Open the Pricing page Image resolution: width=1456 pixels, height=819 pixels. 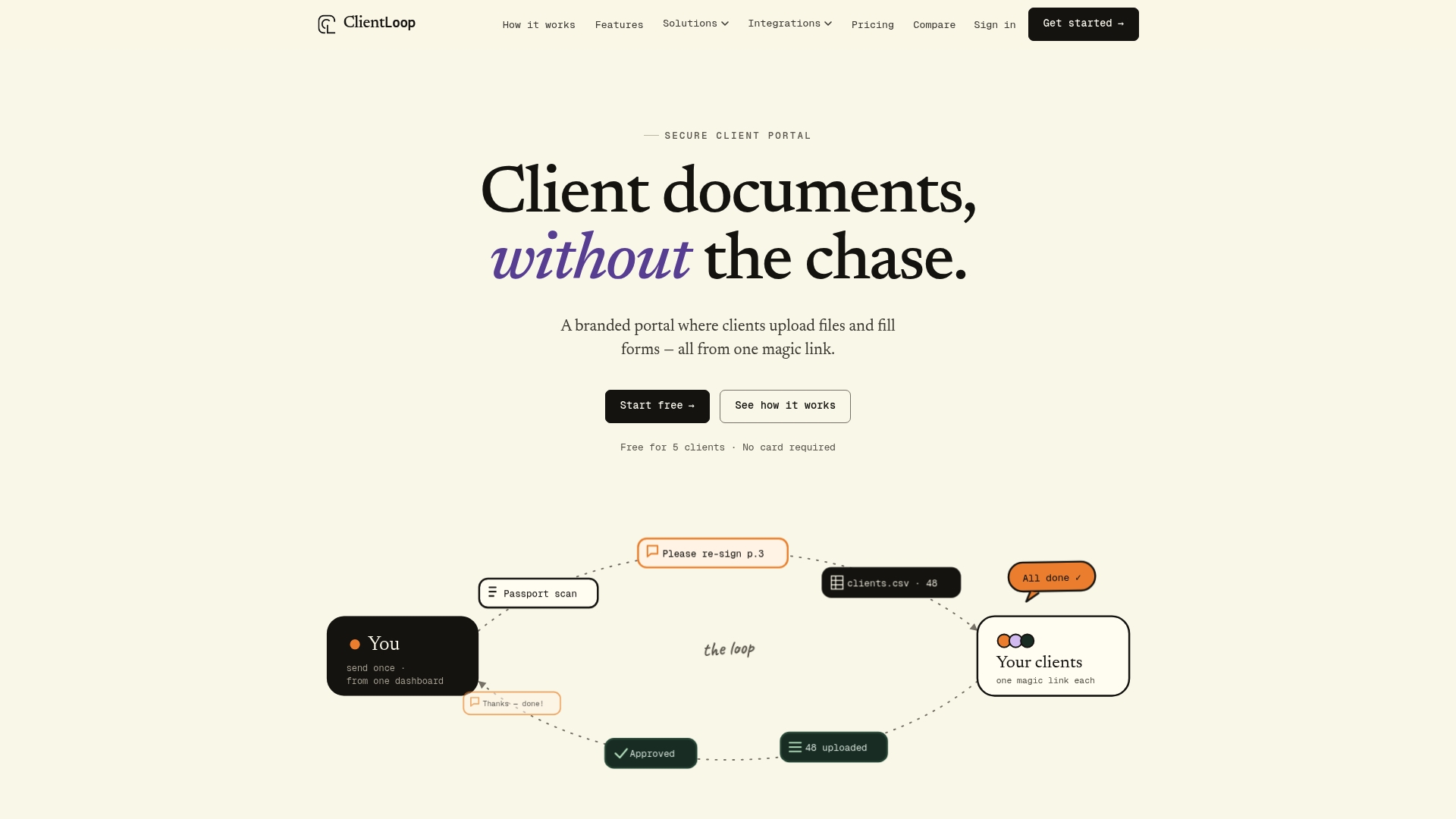(872, 25)
